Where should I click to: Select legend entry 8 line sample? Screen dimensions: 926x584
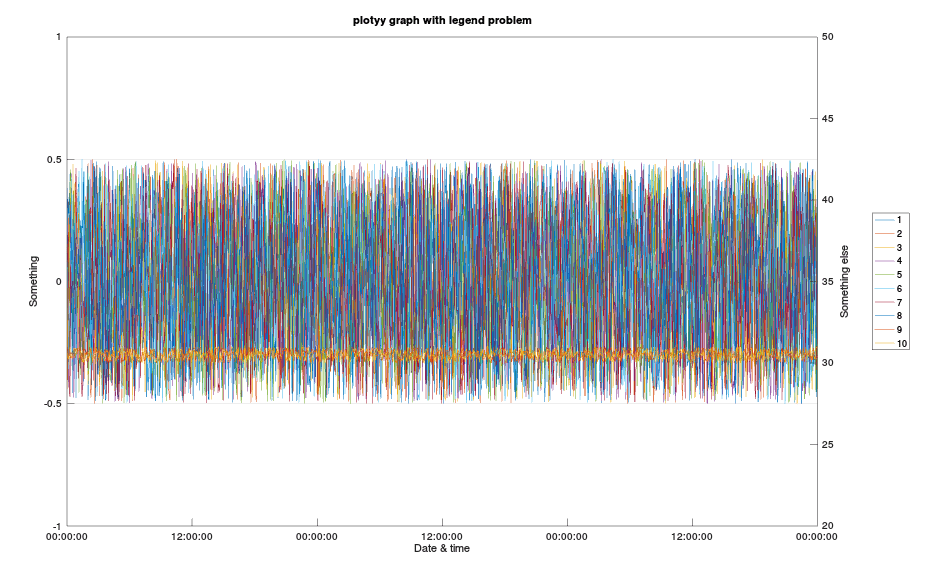click(x=884, y=314)
